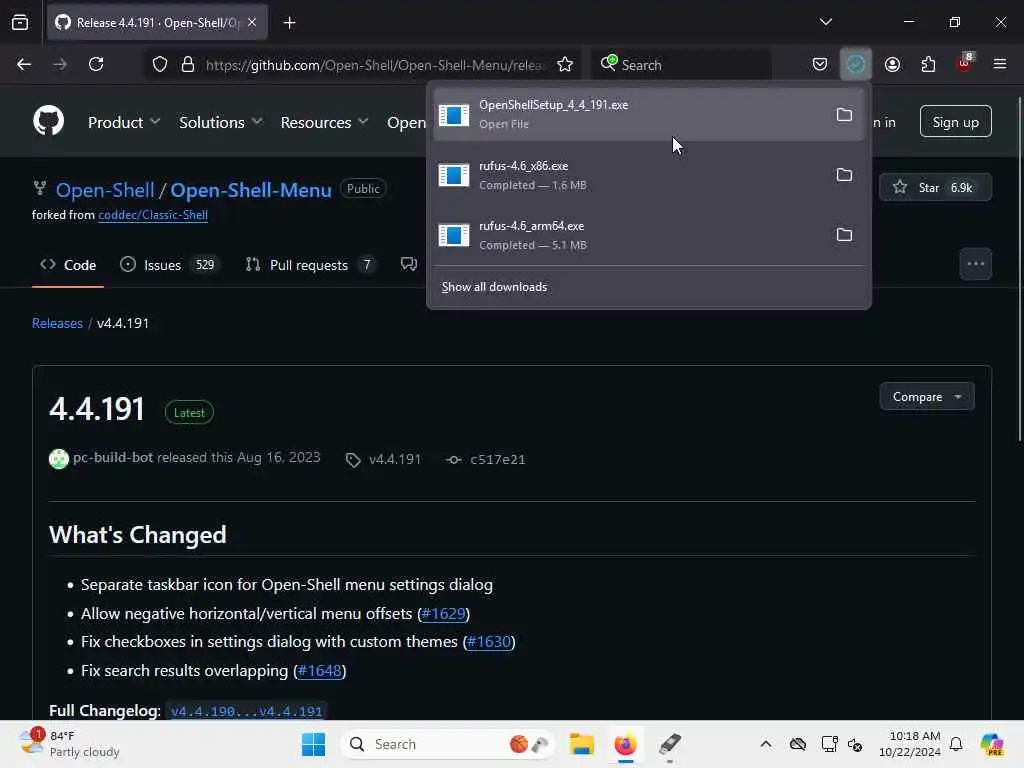This screenshot has width=1024, height=768.
Task: Open File Explorer from the taskbar
Action: 581,744
